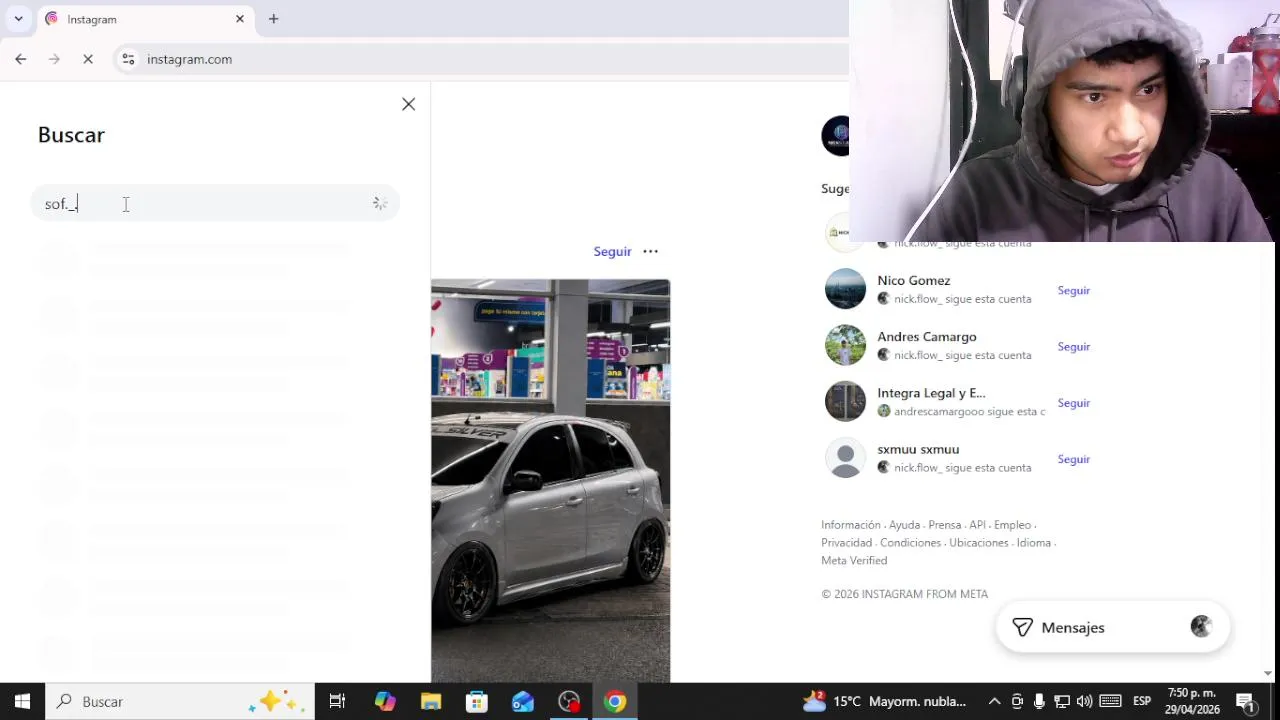
Task: Open the Idioma footer link
Action: tap(1033, 543)
